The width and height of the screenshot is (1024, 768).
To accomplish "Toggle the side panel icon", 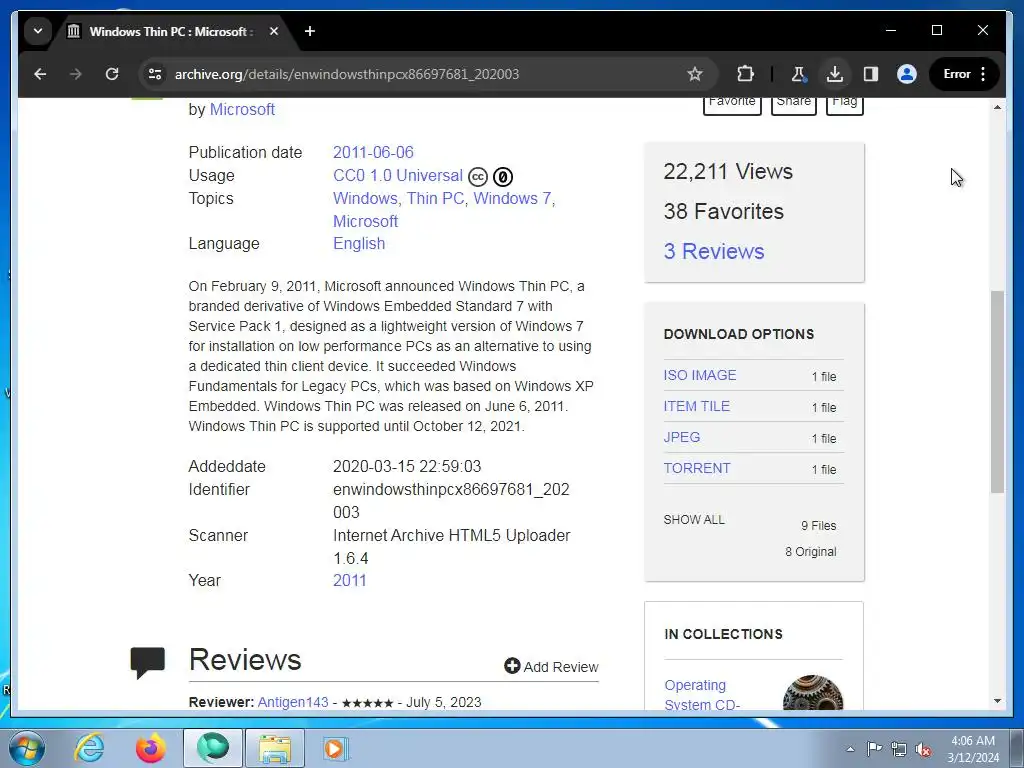I will tap(871, 74).
